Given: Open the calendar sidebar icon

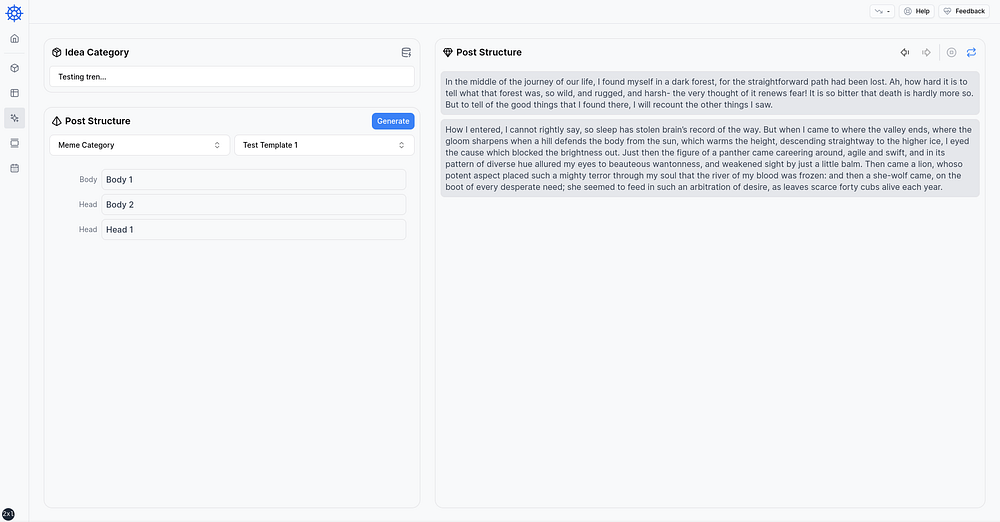Looking at the screenshot, I should 15,168.
